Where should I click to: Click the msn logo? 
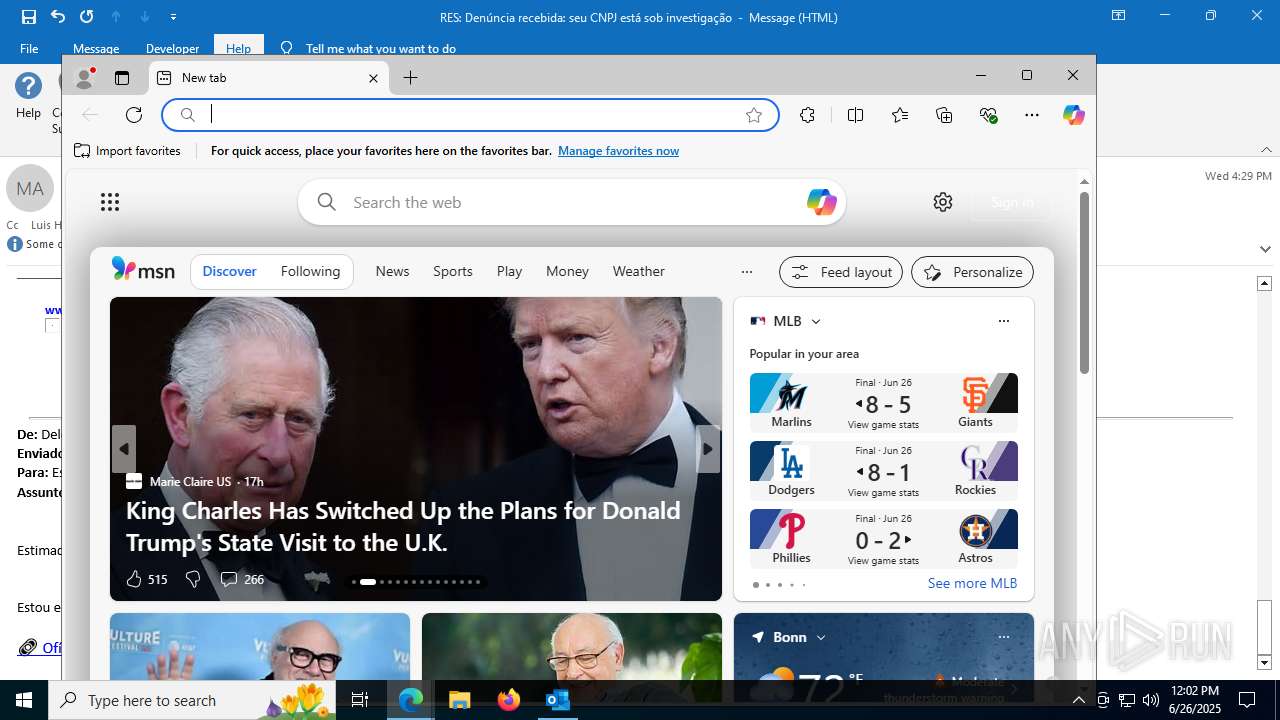point(143,270)
